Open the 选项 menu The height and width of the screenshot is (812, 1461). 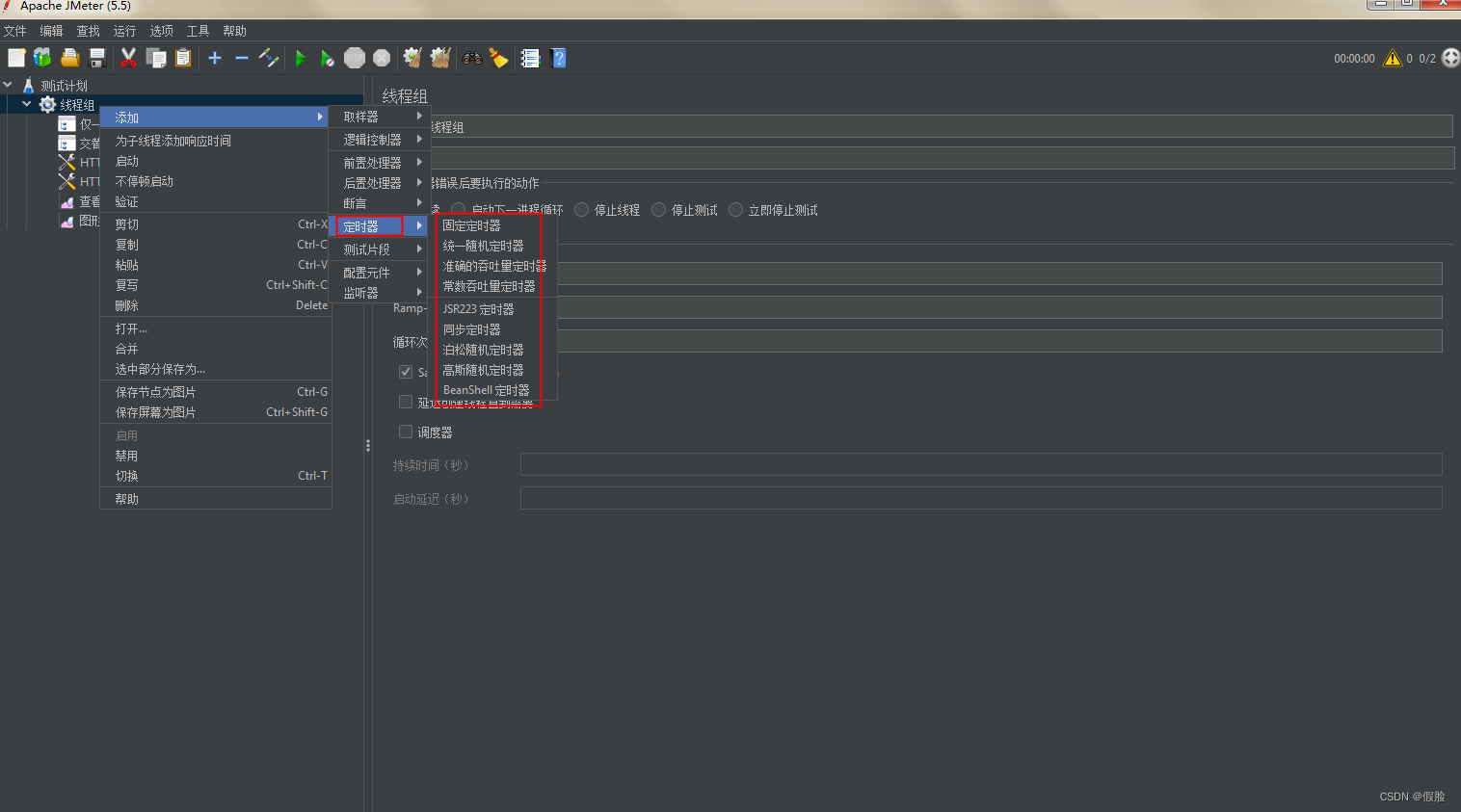pos(162,31)
